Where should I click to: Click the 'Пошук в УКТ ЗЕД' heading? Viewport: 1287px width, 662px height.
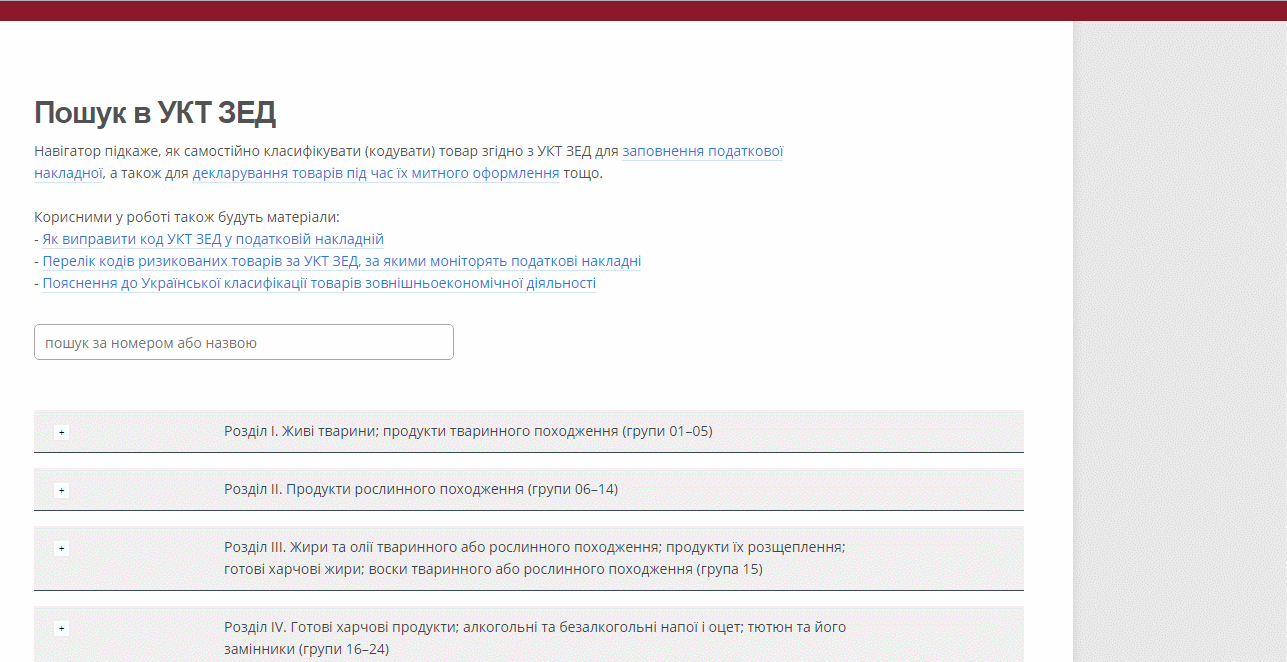point(155,113)
